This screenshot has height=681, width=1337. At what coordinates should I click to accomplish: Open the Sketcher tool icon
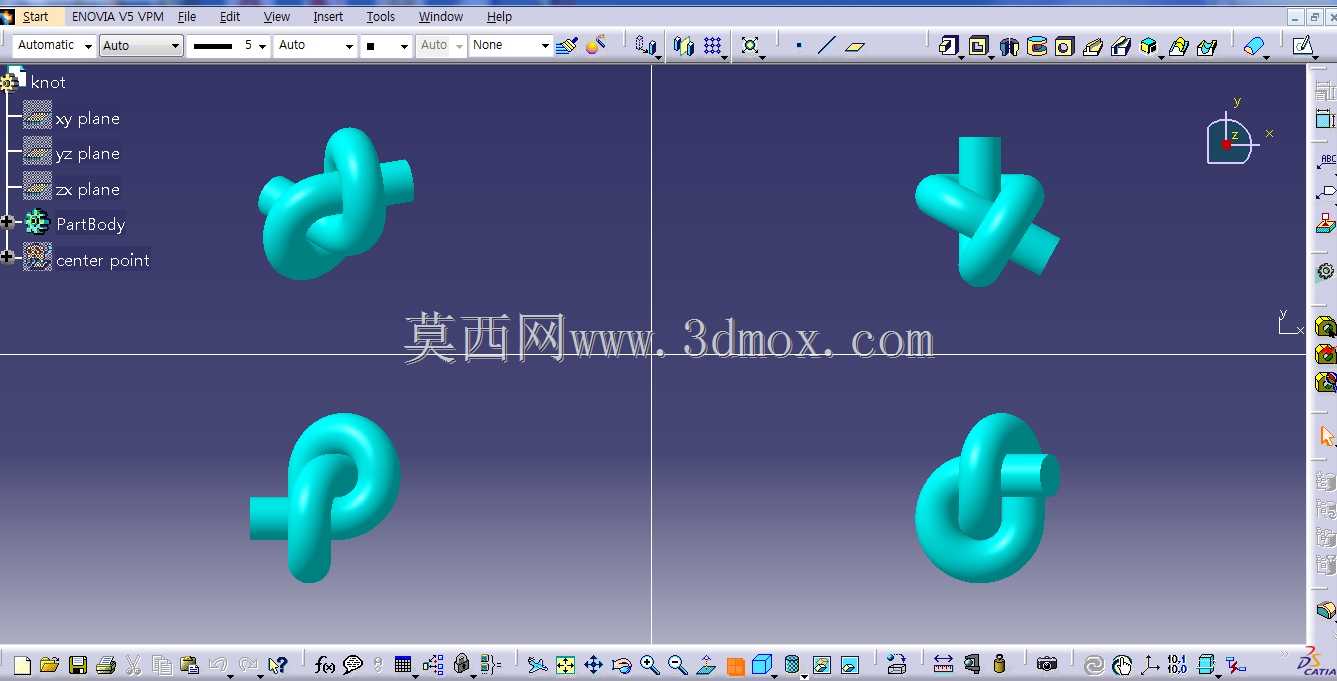1302,46
